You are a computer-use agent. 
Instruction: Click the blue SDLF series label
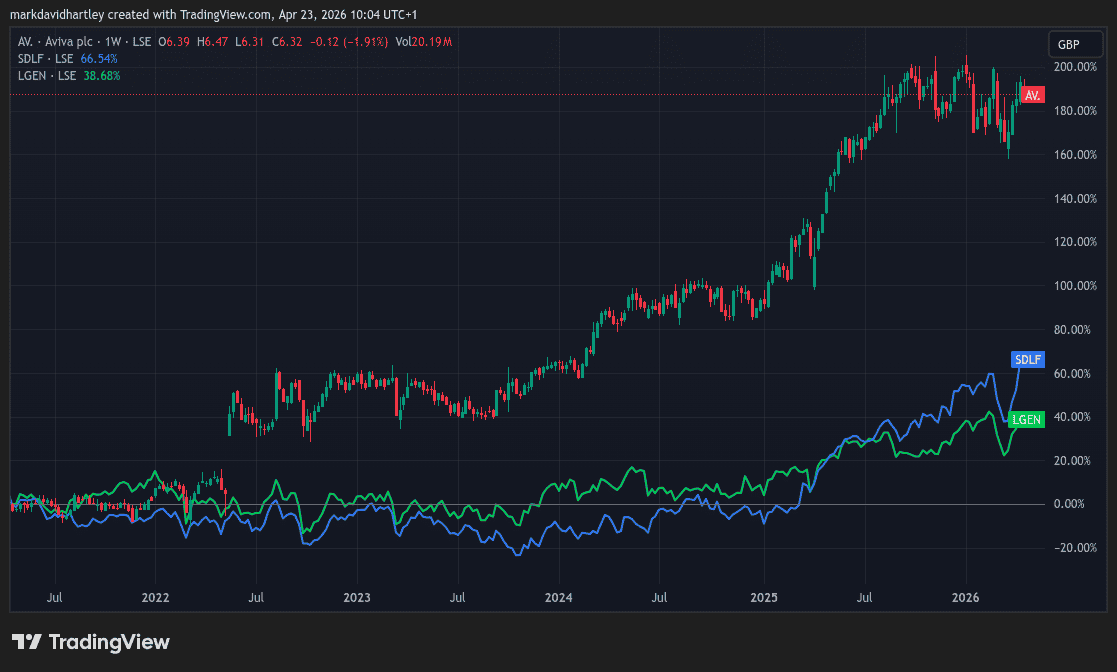point(1028,359)
